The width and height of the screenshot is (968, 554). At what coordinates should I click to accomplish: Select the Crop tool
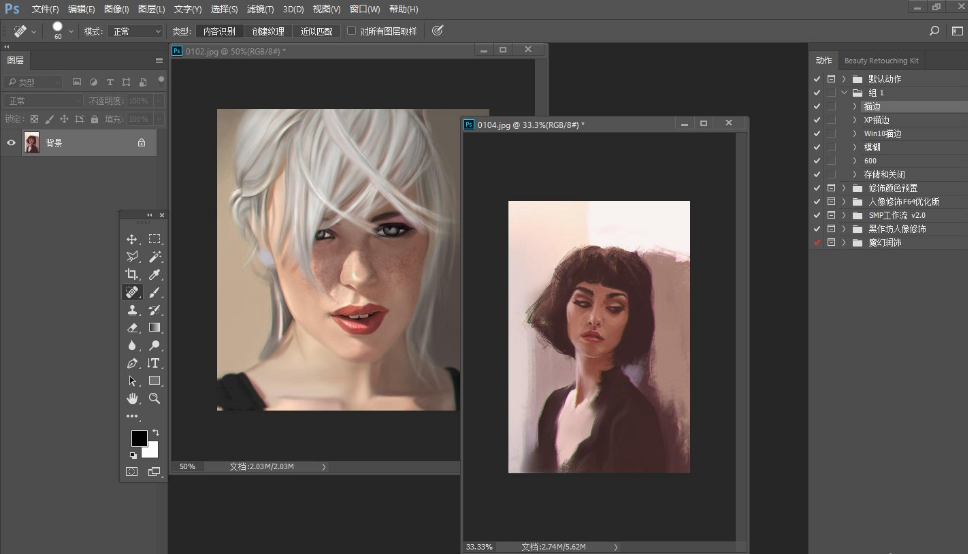131,274
